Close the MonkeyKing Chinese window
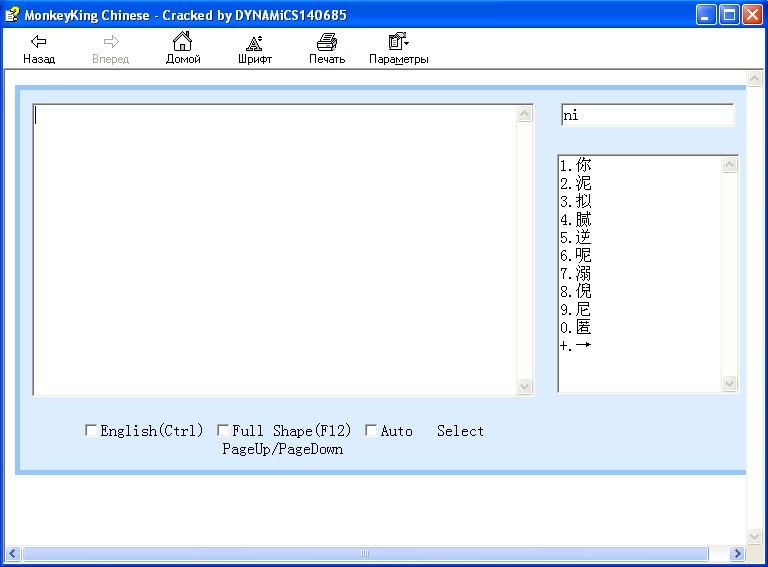Viewport: 768px width, 567px height. pyautogui.click(x=752, y=15)
